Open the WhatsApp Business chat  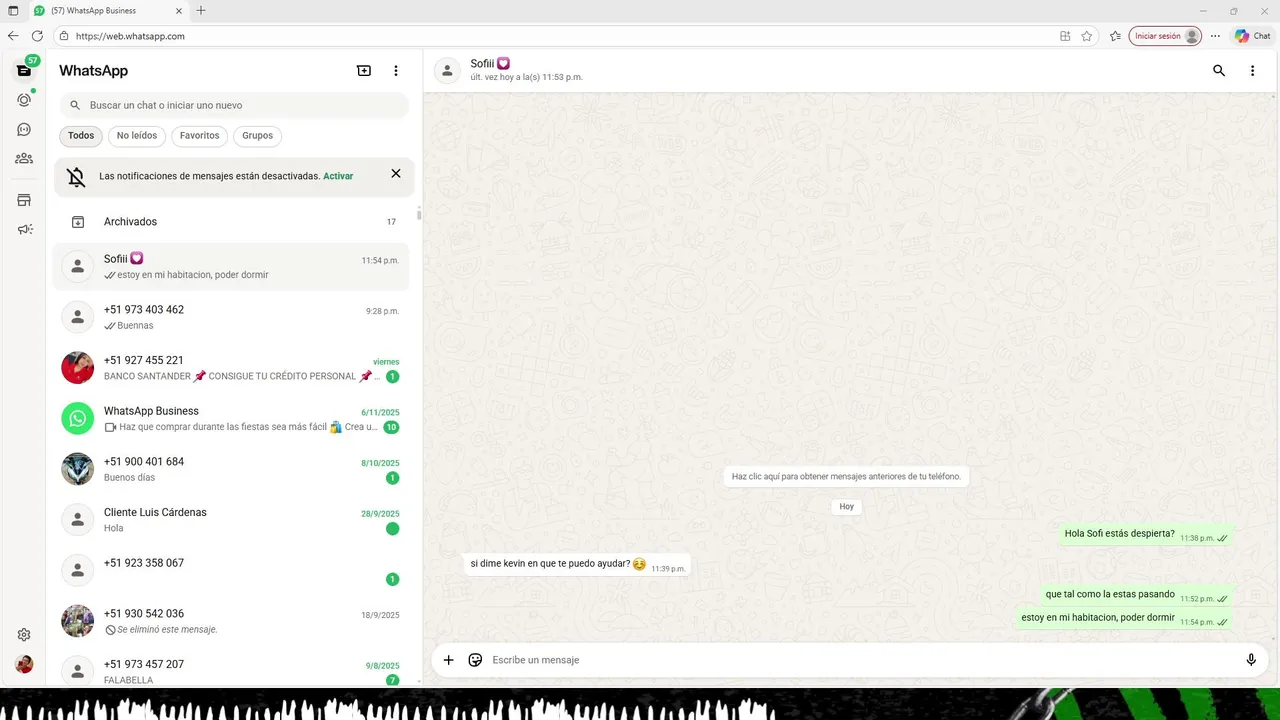coord(232,418)
